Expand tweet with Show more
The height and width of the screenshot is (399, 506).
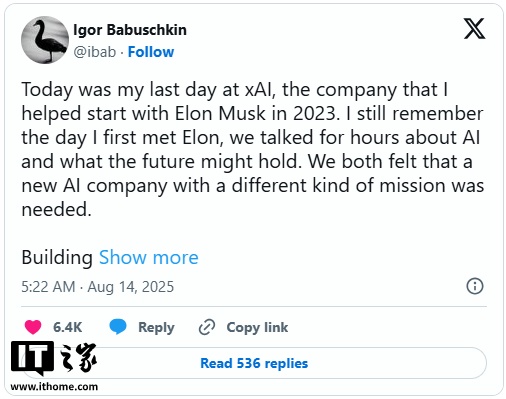click(149, 257)
